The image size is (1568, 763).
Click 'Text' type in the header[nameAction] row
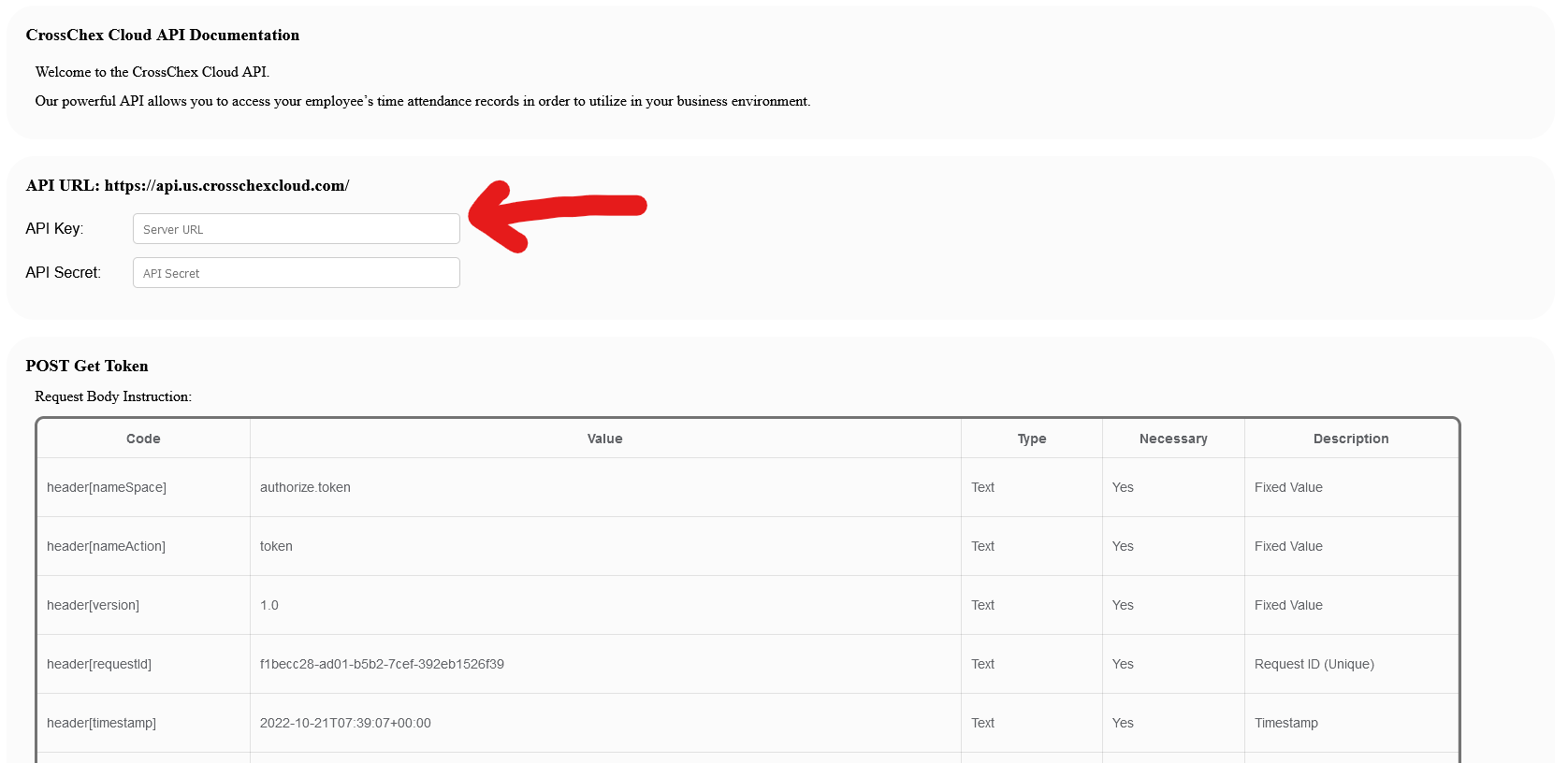983,546
